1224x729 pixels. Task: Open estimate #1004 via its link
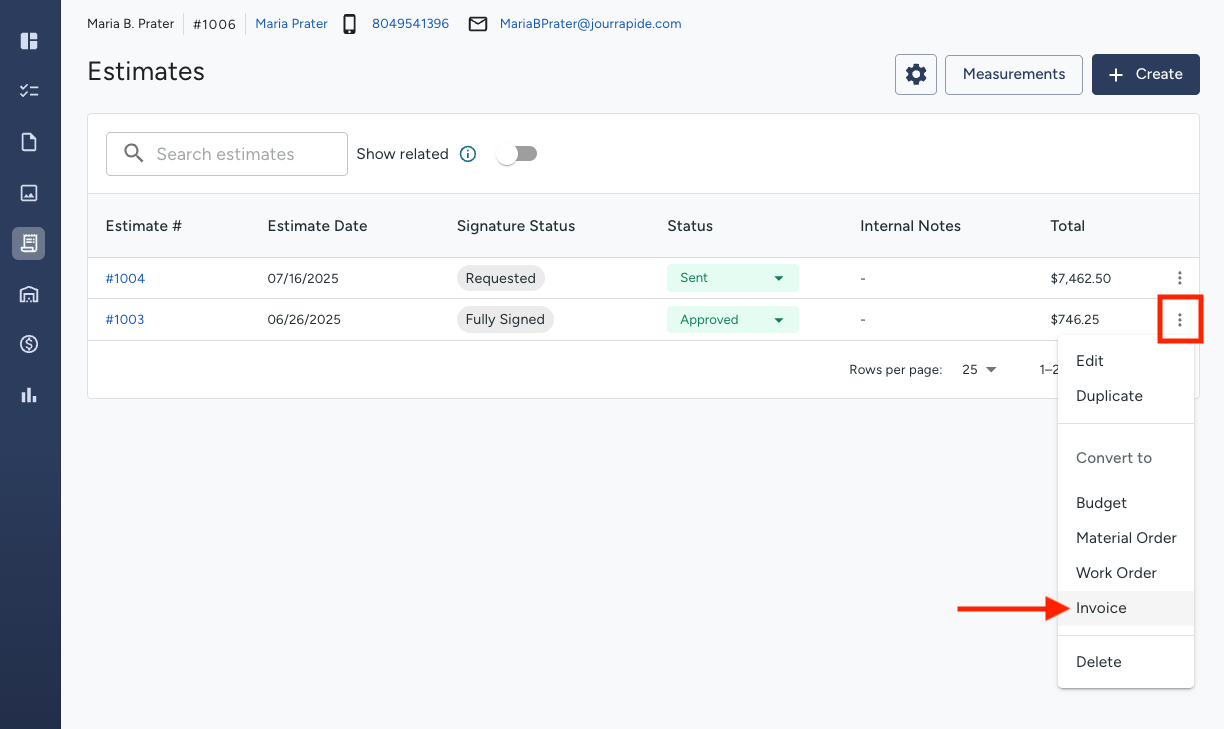click(125, 278)
